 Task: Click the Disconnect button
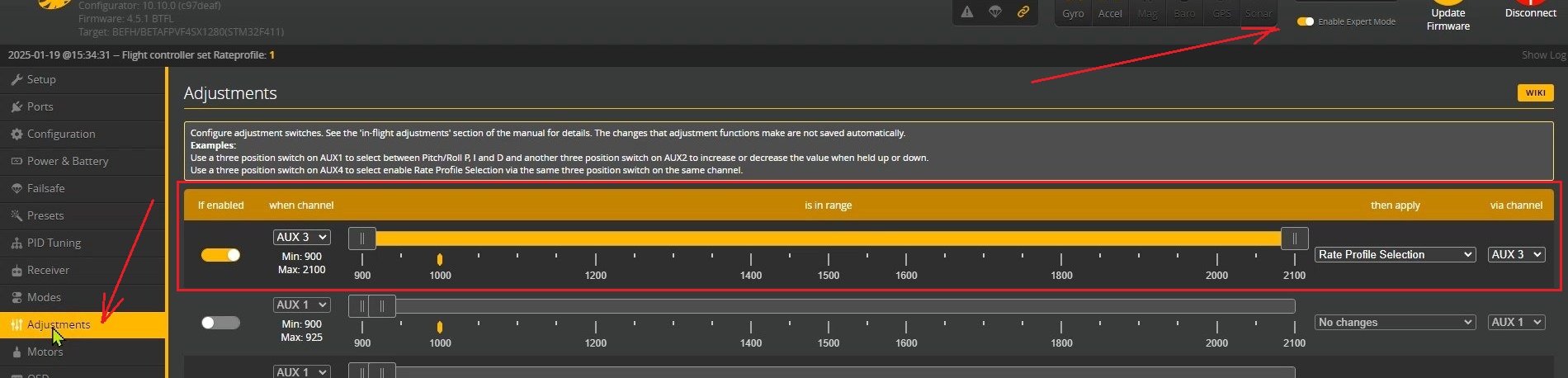point(1530,13)
